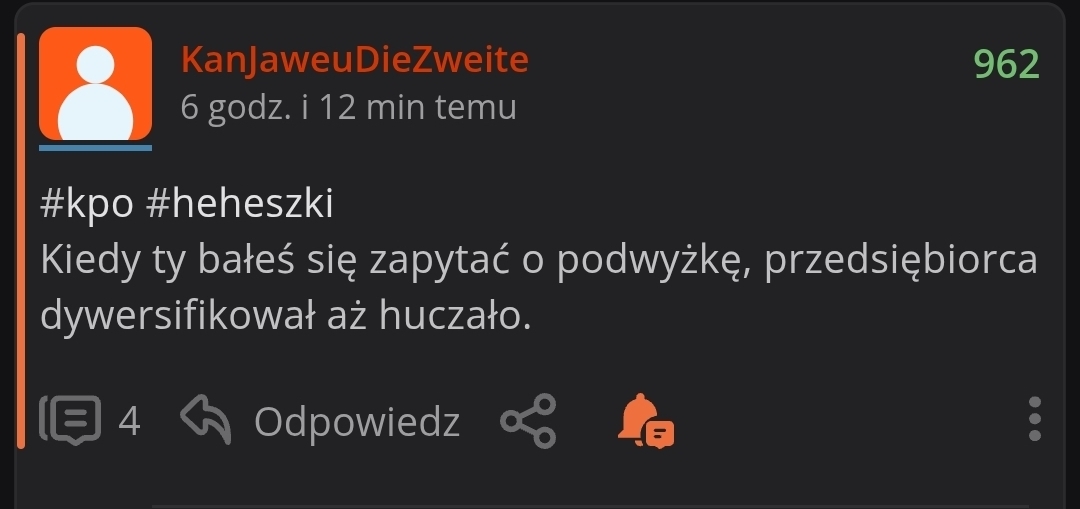This screenshot has width=1080, height=509.
Task: Open KanJaweuDieZweite's orange avatar picture
Action: [x=95, y=84]
